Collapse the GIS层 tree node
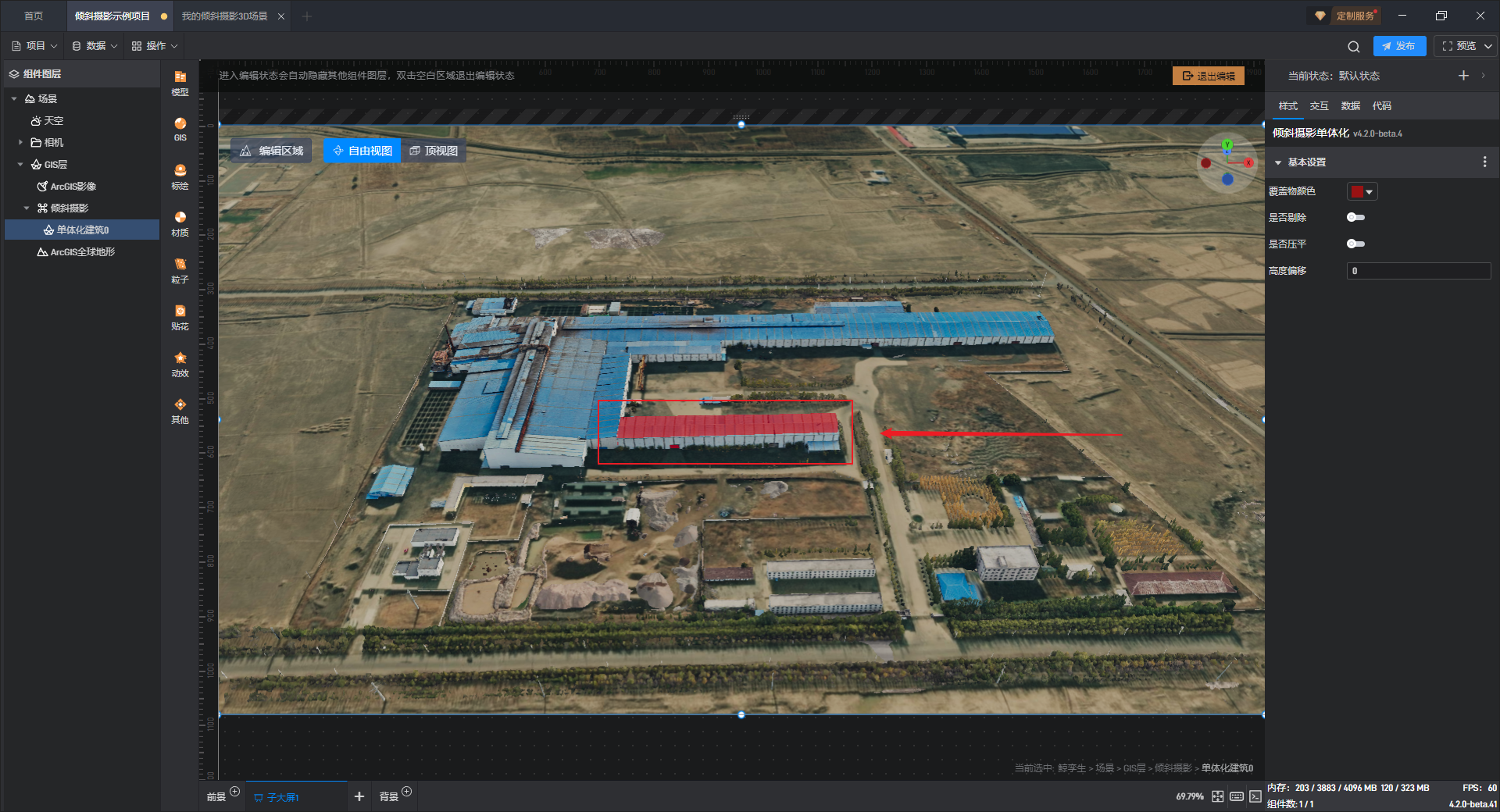Screen dimensions: 1500x812 (x=20, y=164)
